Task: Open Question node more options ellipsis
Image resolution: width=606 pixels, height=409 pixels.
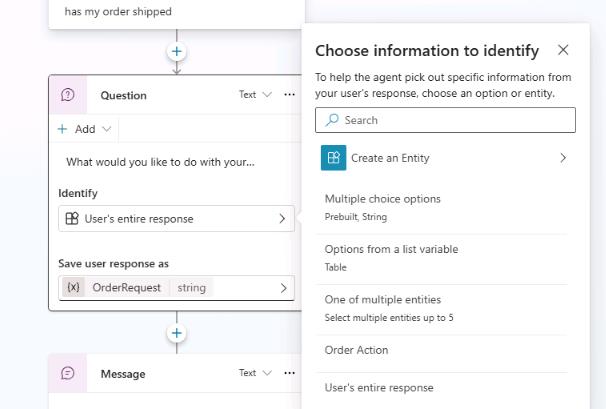Action: (290, 95)
